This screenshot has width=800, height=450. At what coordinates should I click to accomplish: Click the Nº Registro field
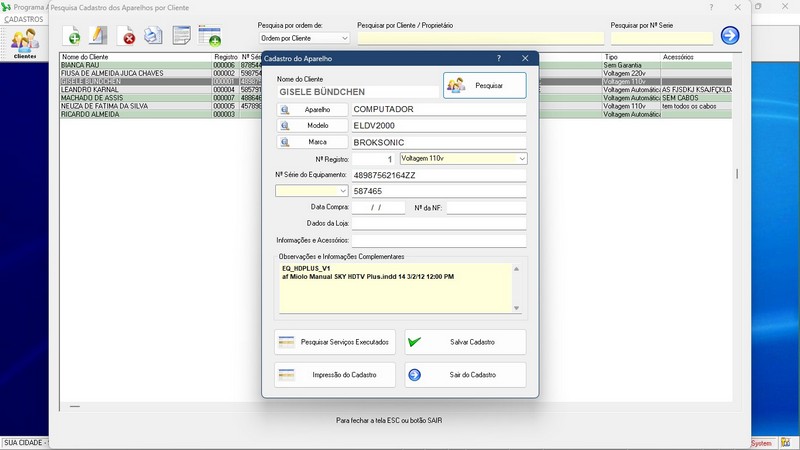[374, 159]
